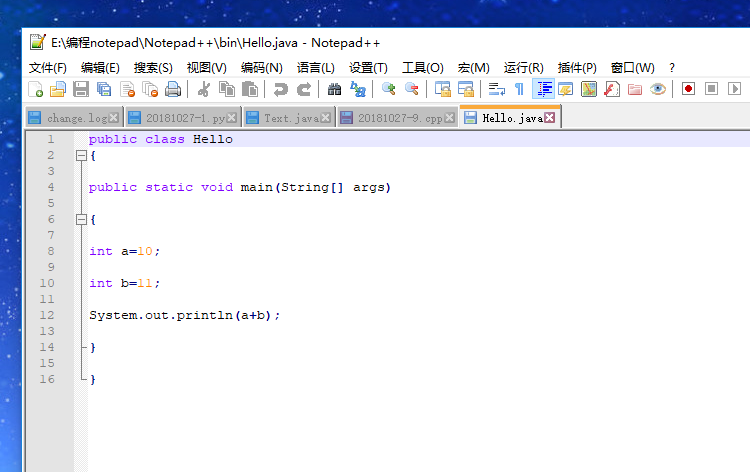Open the 窗口(W) menu
The image size is (750, 472).
tap(632, 68)
